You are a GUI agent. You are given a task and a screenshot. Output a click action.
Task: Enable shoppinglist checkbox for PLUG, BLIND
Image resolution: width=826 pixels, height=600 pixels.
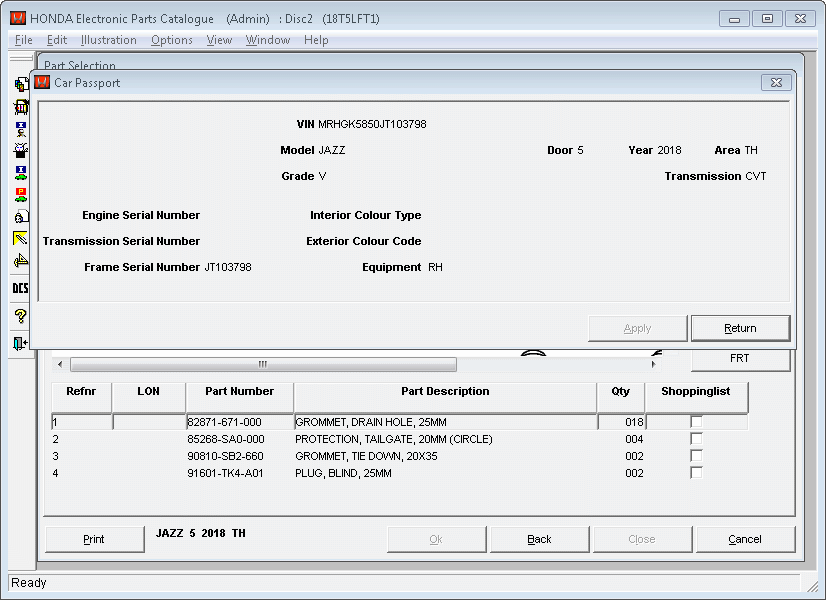(696, 473)
